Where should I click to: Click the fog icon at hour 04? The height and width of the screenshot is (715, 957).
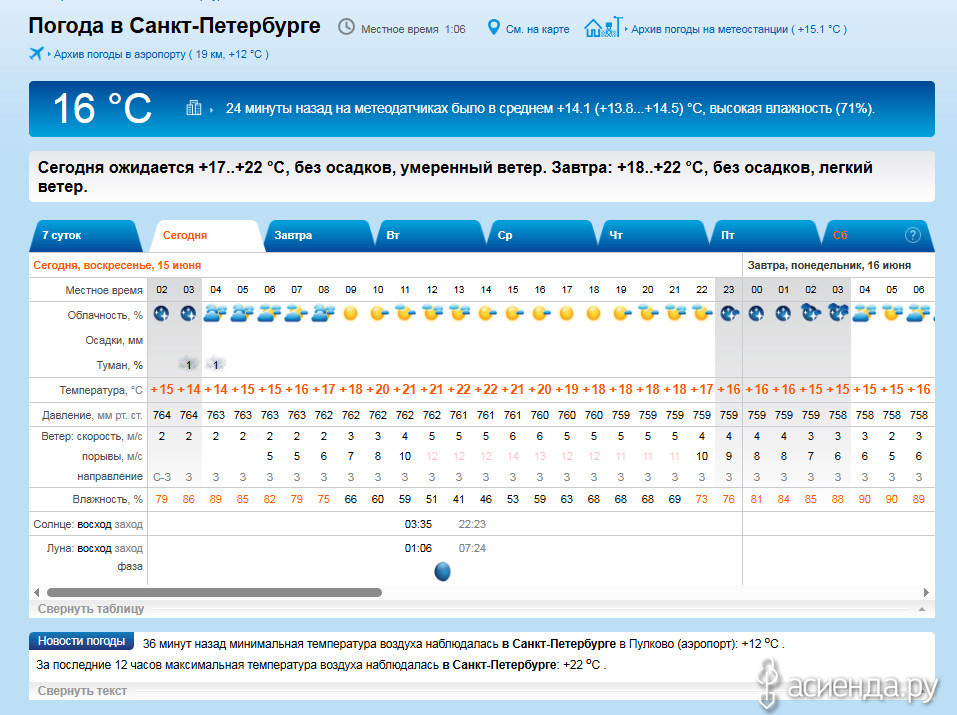coord(215,365)
